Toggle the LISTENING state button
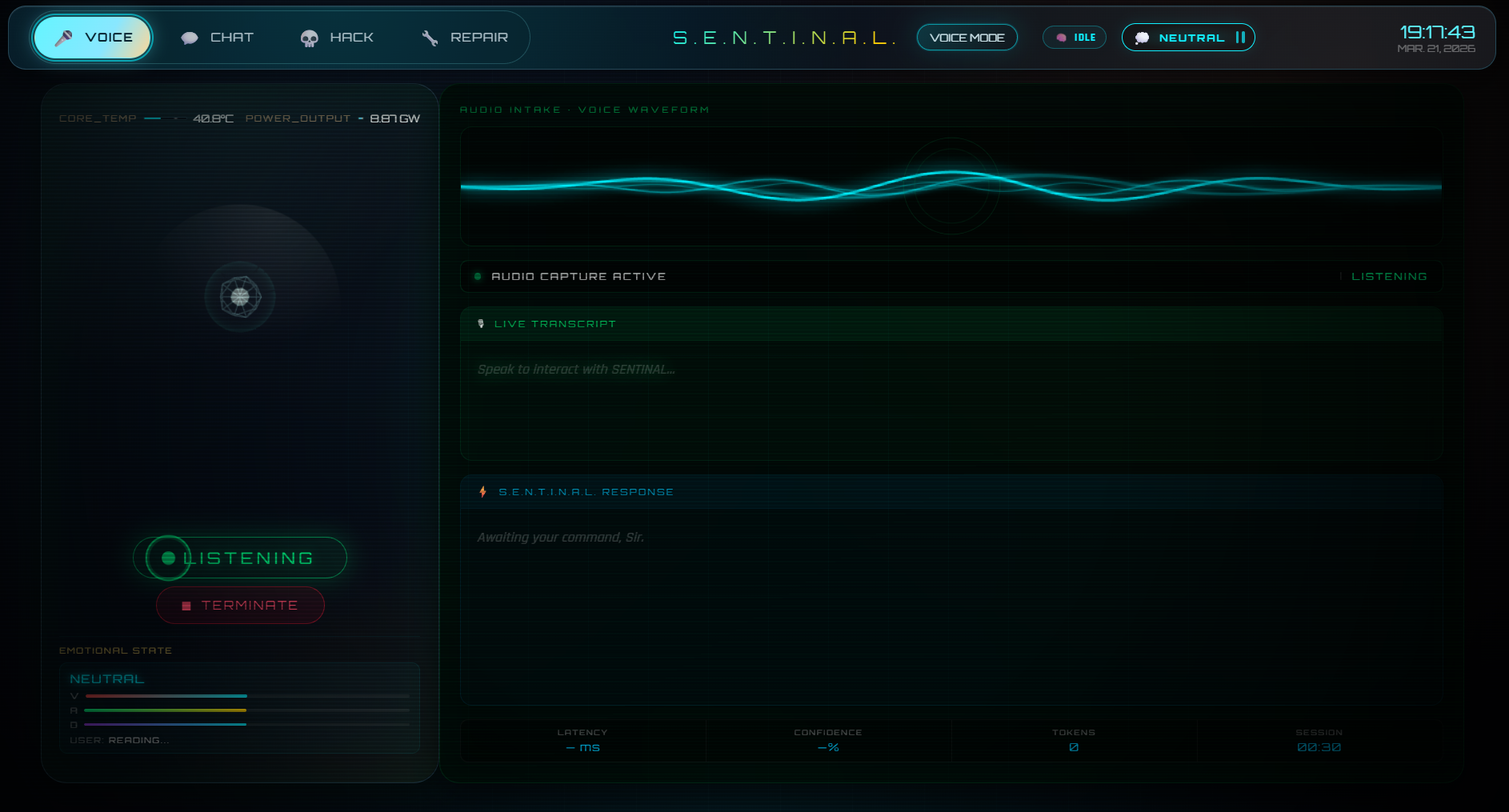 coord(239,558)
